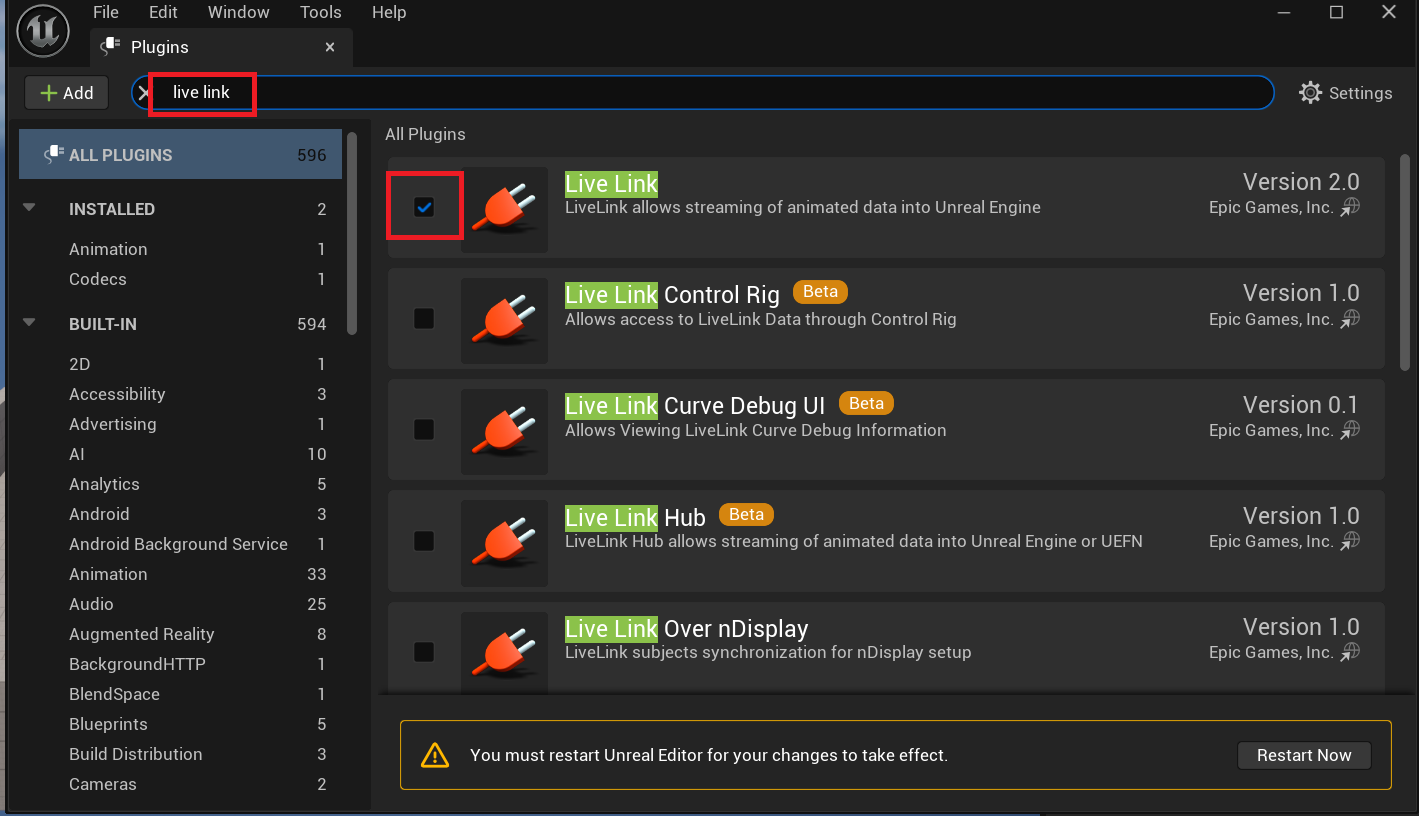Click the plugin search input field

(x=703, y=93)
